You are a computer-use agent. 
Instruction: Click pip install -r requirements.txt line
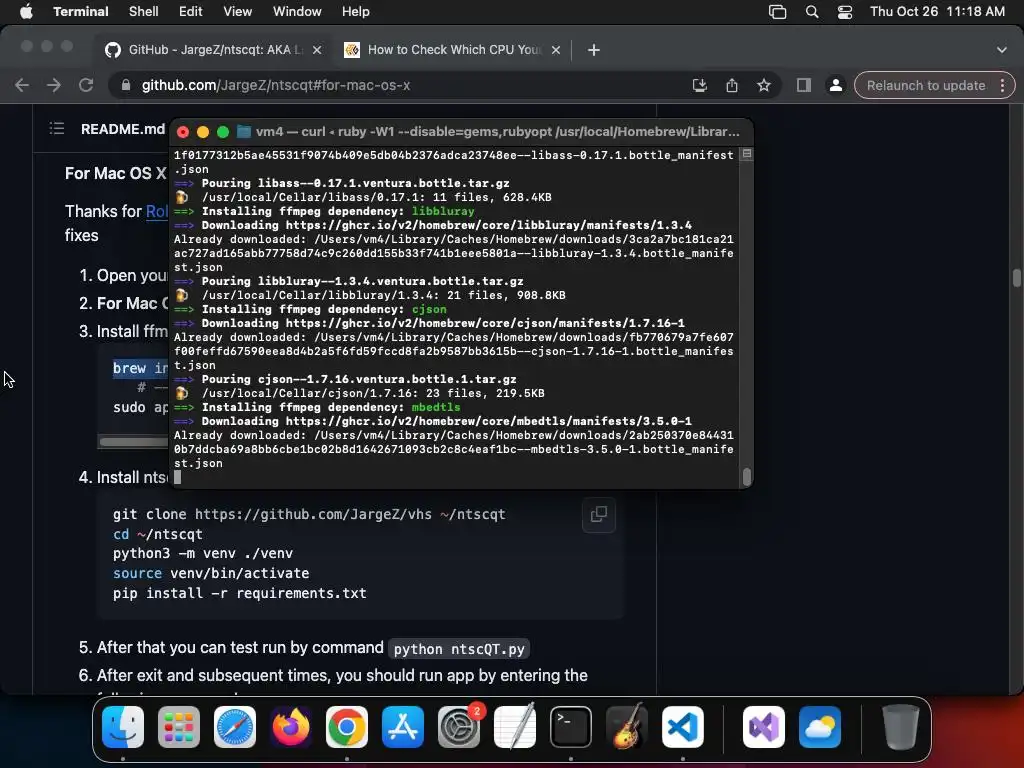point(240,593)
